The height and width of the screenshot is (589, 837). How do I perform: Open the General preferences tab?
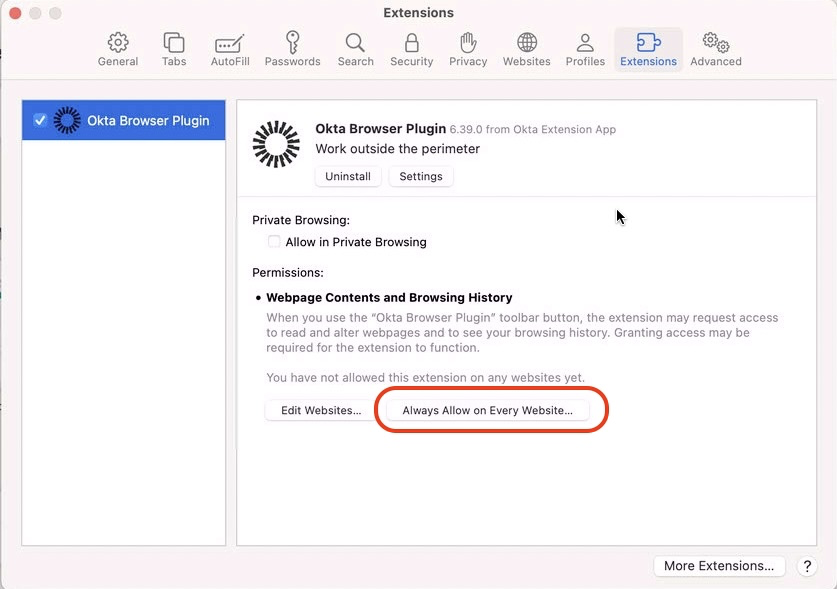pyautogui.click(x=117, y=49)
